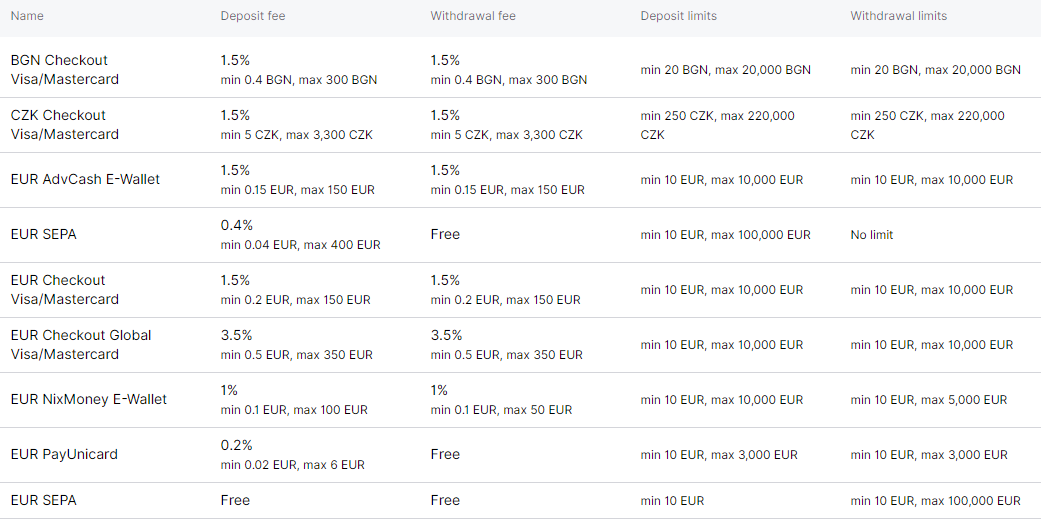1041x520 pixels.
Task: Click the last EUR SEPA row name
Action: (x=44, y=500)
